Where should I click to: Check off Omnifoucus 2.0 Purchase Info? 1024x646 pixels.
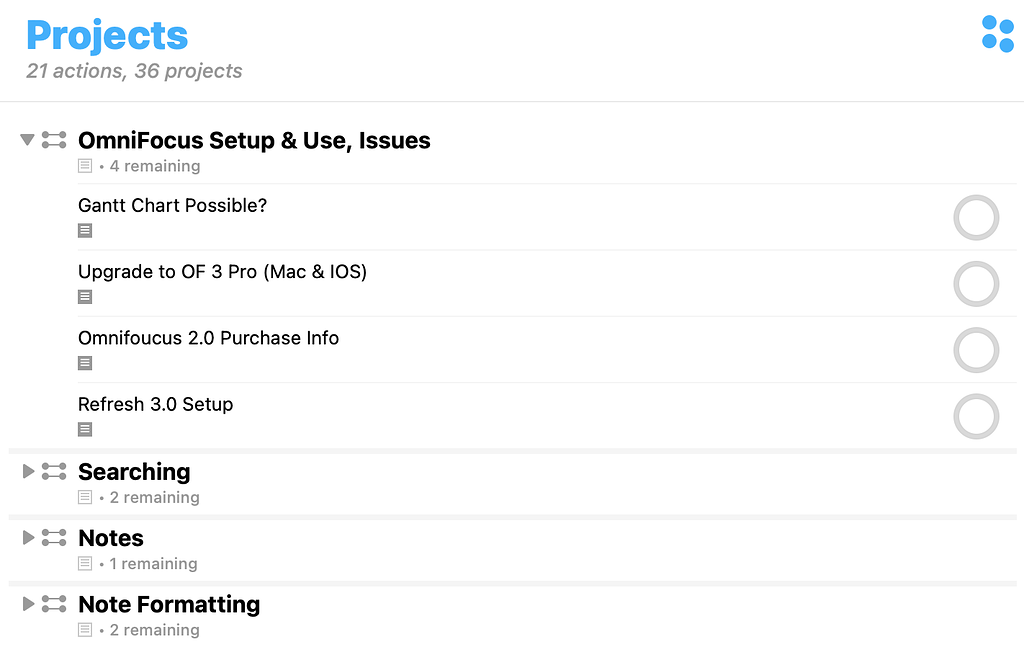(x=976, y=350)
